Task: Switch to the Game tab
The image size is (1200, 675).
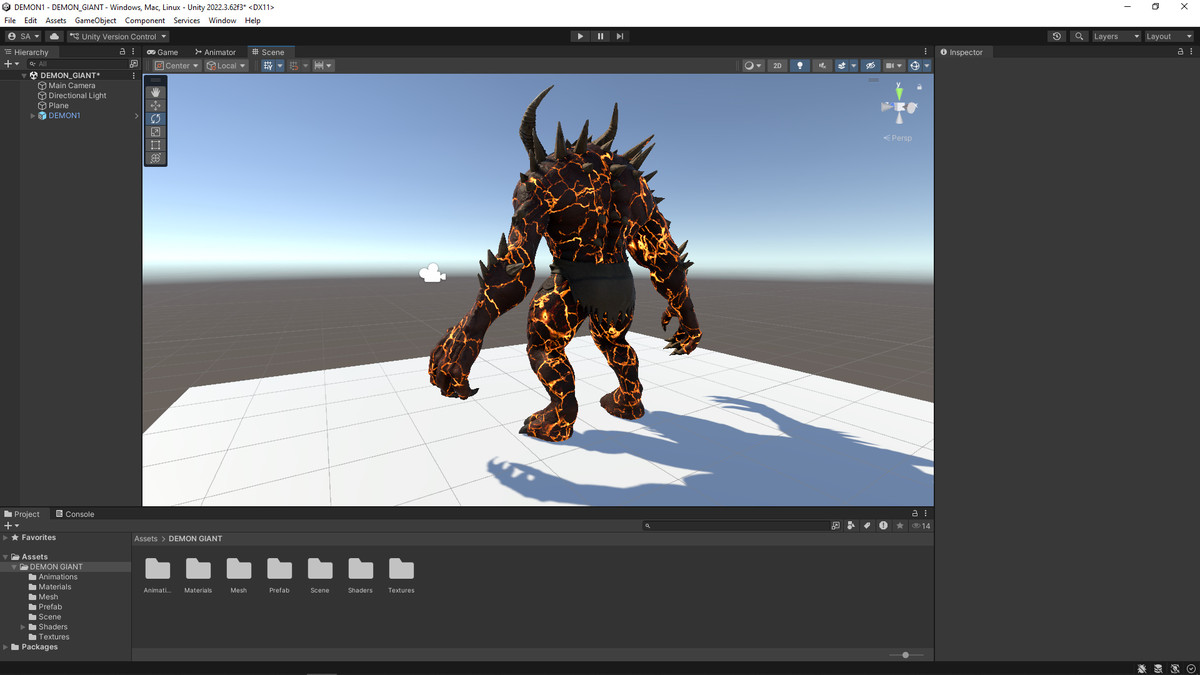Action: tap(162, 51)
